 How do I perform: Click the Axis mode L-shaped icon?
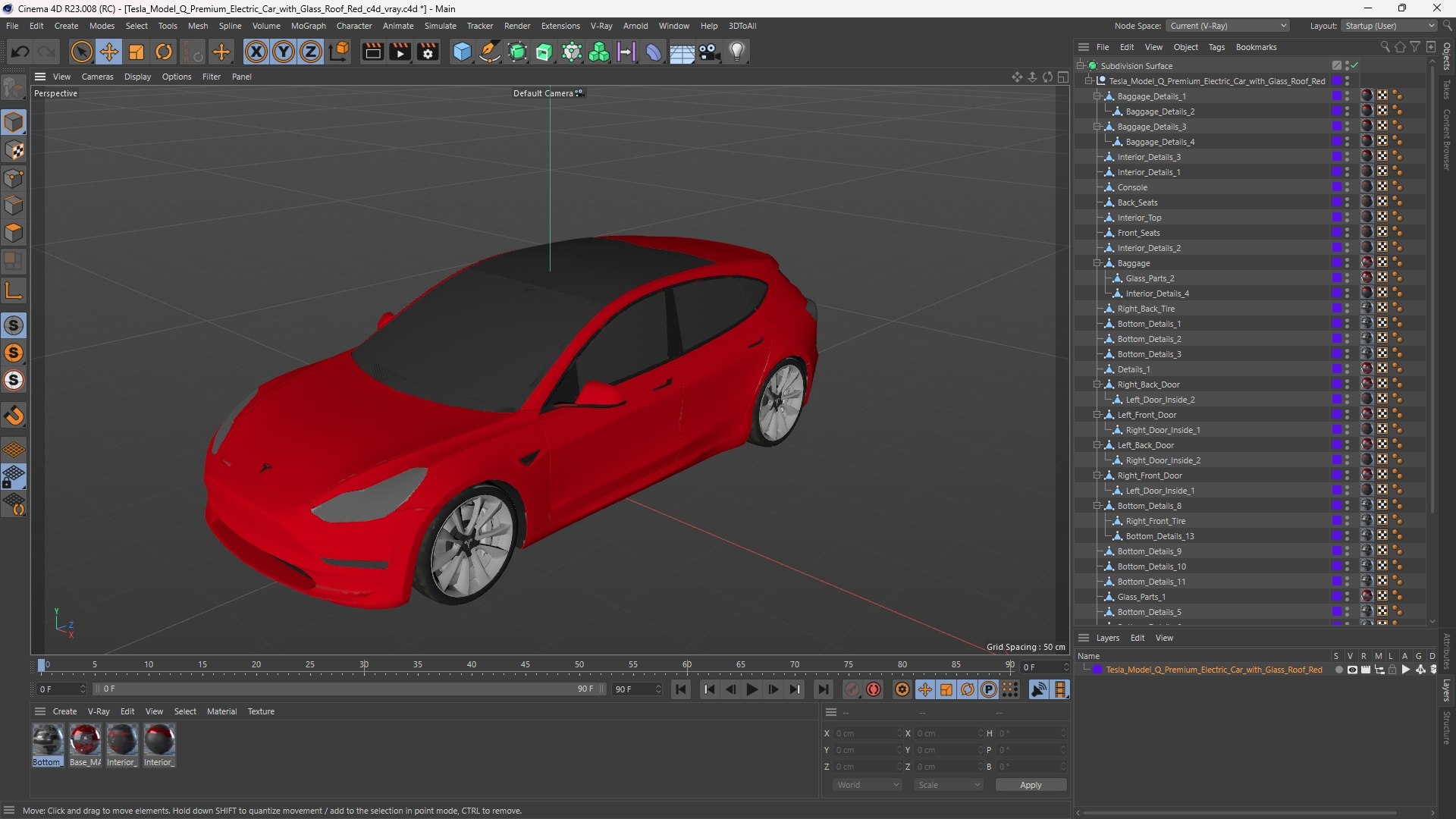pos(14,290)
